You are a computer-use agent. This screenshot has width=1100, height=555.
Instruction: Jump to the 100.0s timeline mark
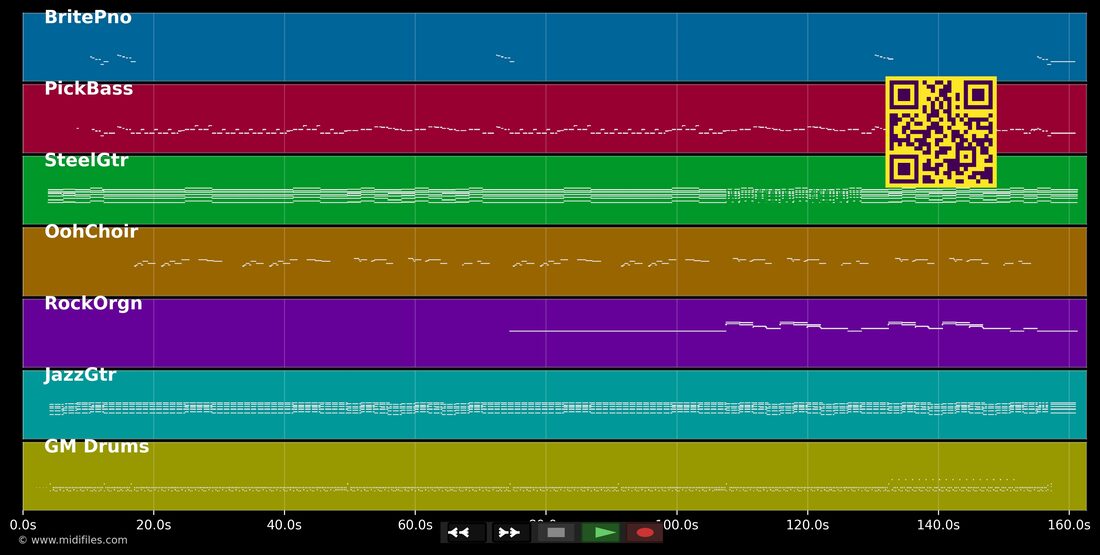point(676,525)
